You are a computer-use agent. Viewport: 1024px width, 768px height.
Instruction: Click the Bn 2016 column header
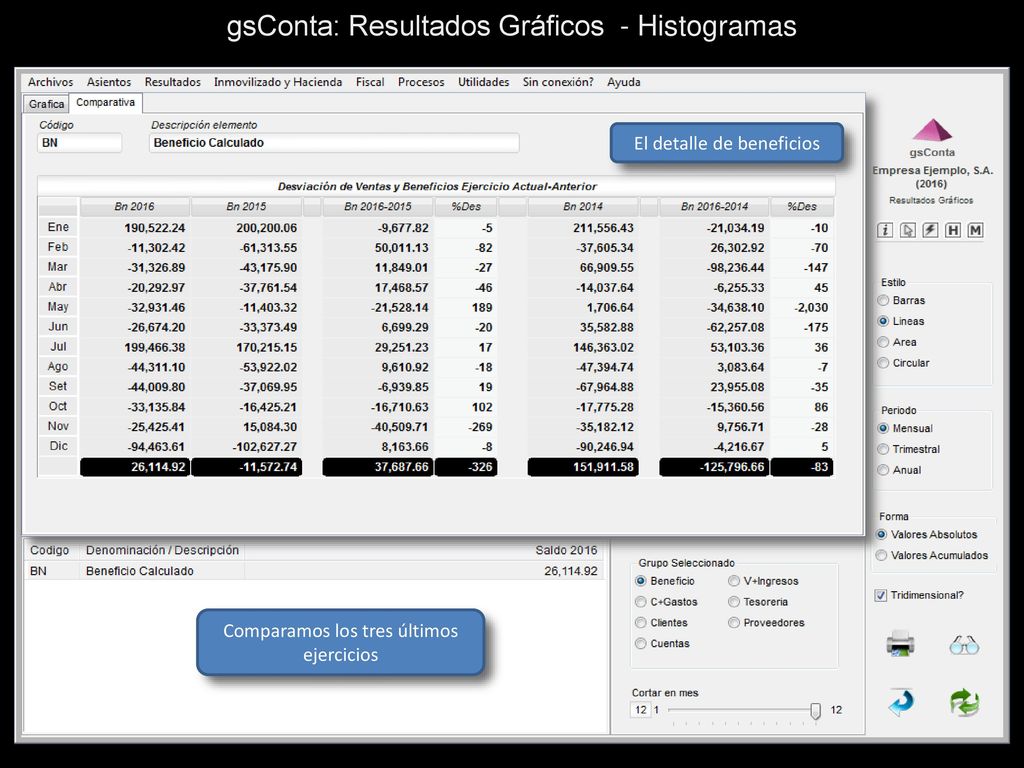(135, 206)
